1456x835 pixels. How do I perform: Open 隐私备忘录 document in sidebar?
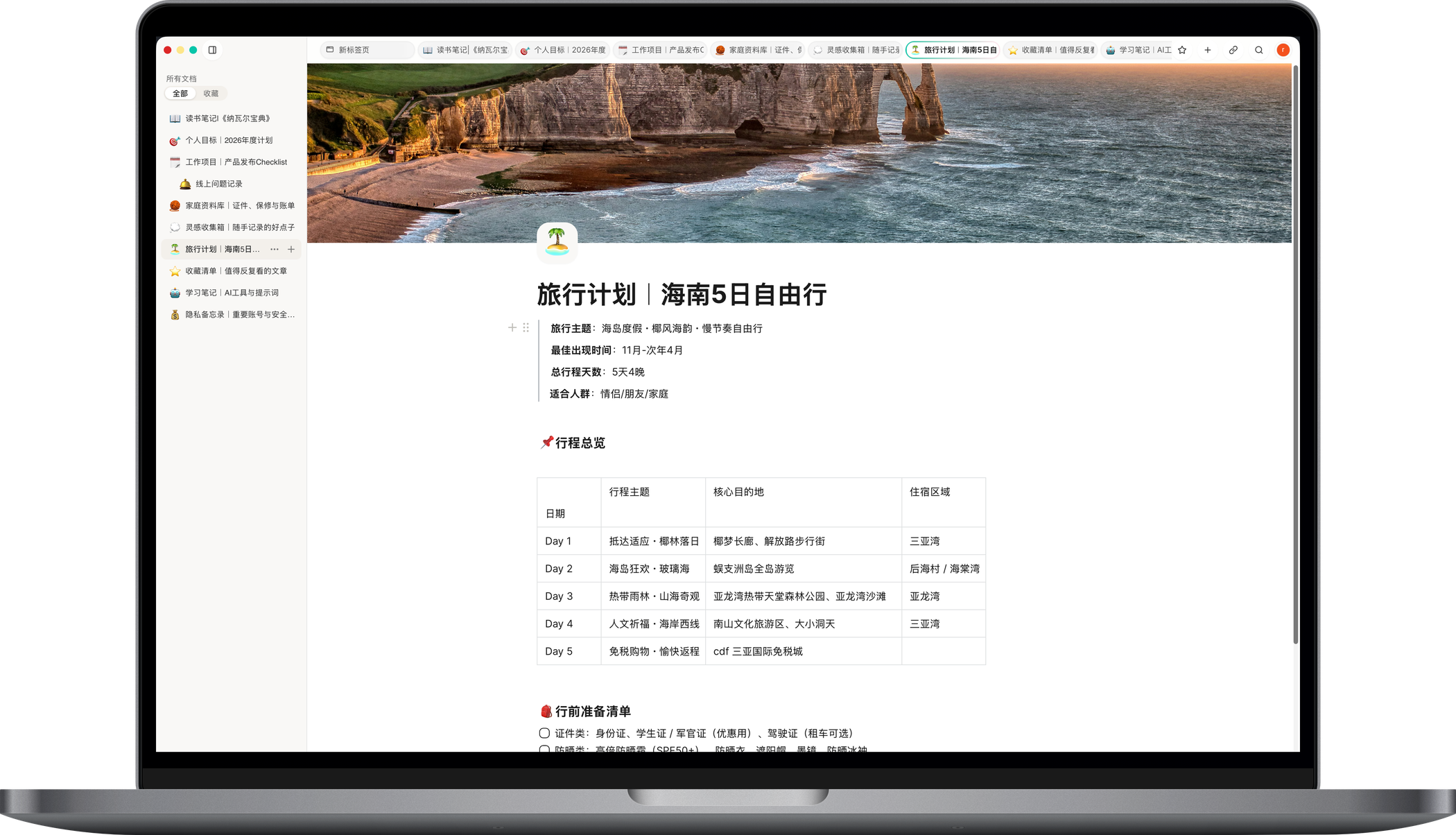click(232, 315)
